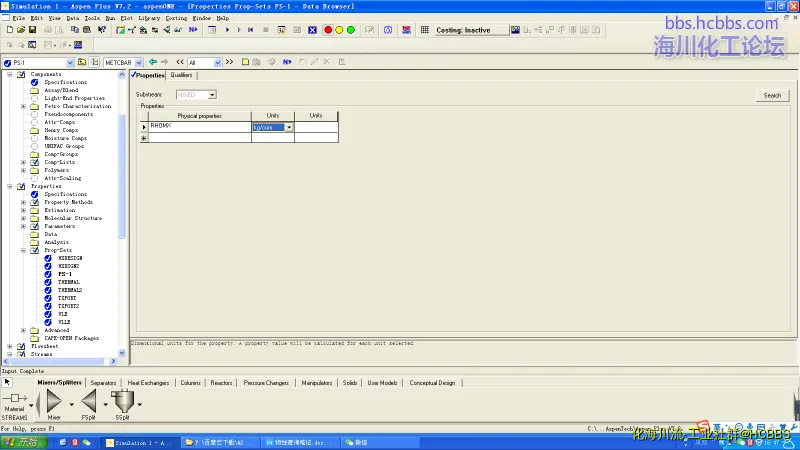800x450 pixels.
Task: Click the red circle status button
Action: click(328, 30)
